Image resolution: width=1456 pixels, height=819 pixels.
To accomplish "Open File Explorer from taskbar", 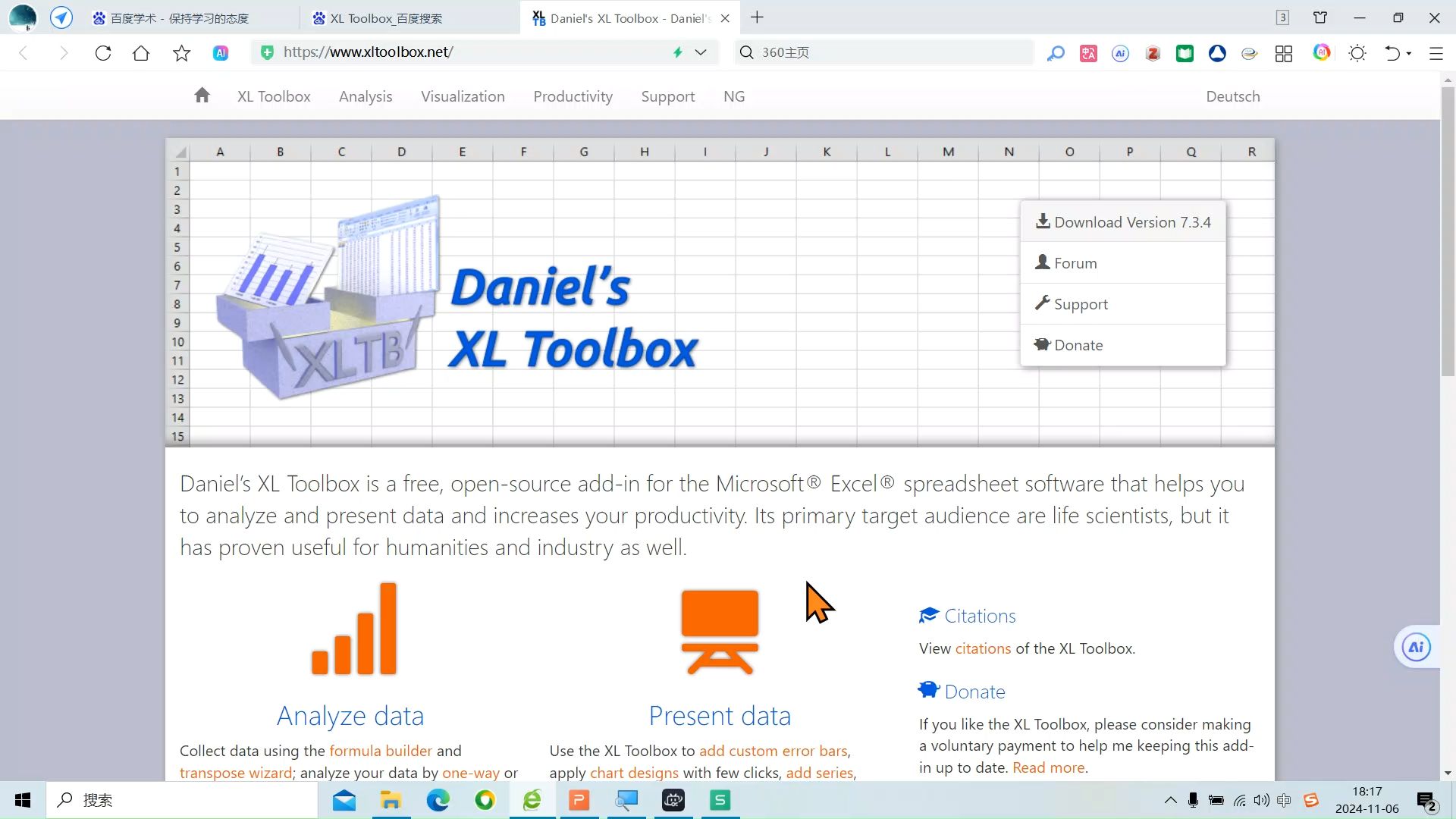I will pyautogui.click(x=391, y=800).
